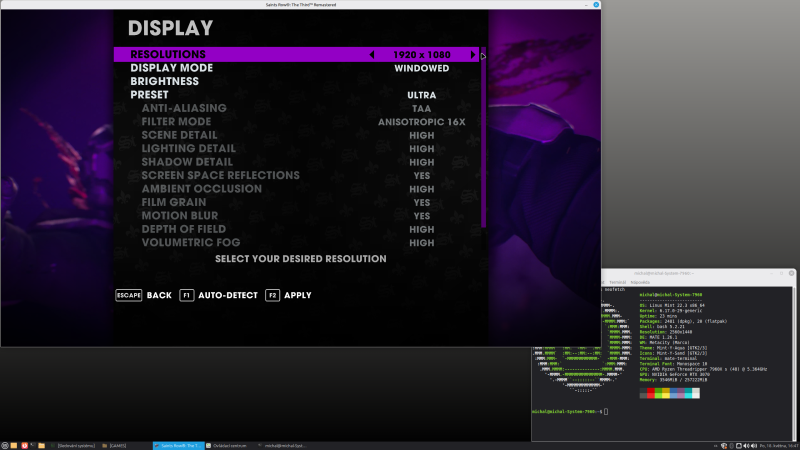The width and height of the screenshot is (800, 450).
Task: Select the Resolutions row
Action: (296, 55)
